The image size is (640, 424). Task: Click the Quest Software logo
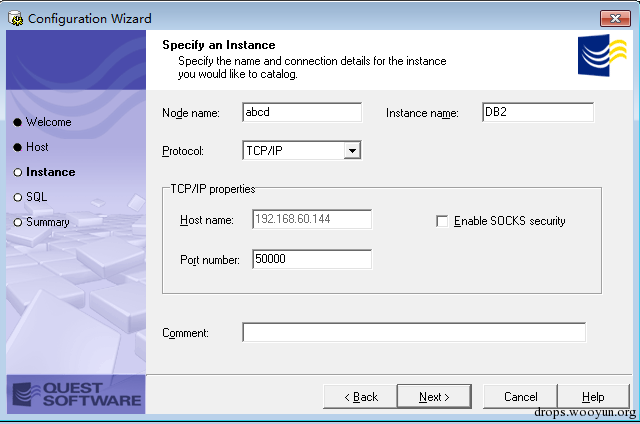(x=75, y=394)
